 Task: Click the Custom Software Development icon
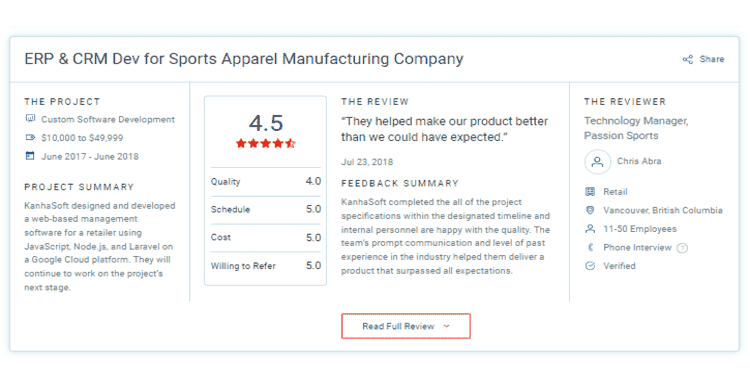point(30,118)
